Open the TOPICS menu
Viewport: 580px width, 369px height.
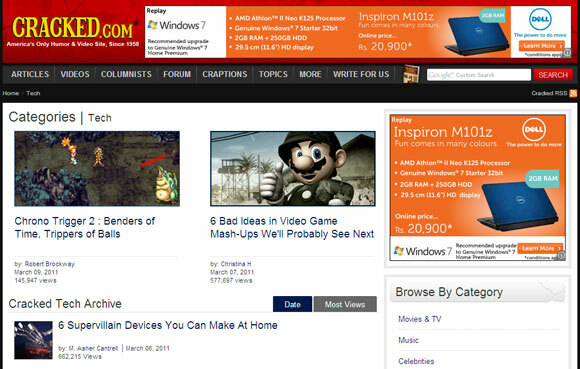273,74
